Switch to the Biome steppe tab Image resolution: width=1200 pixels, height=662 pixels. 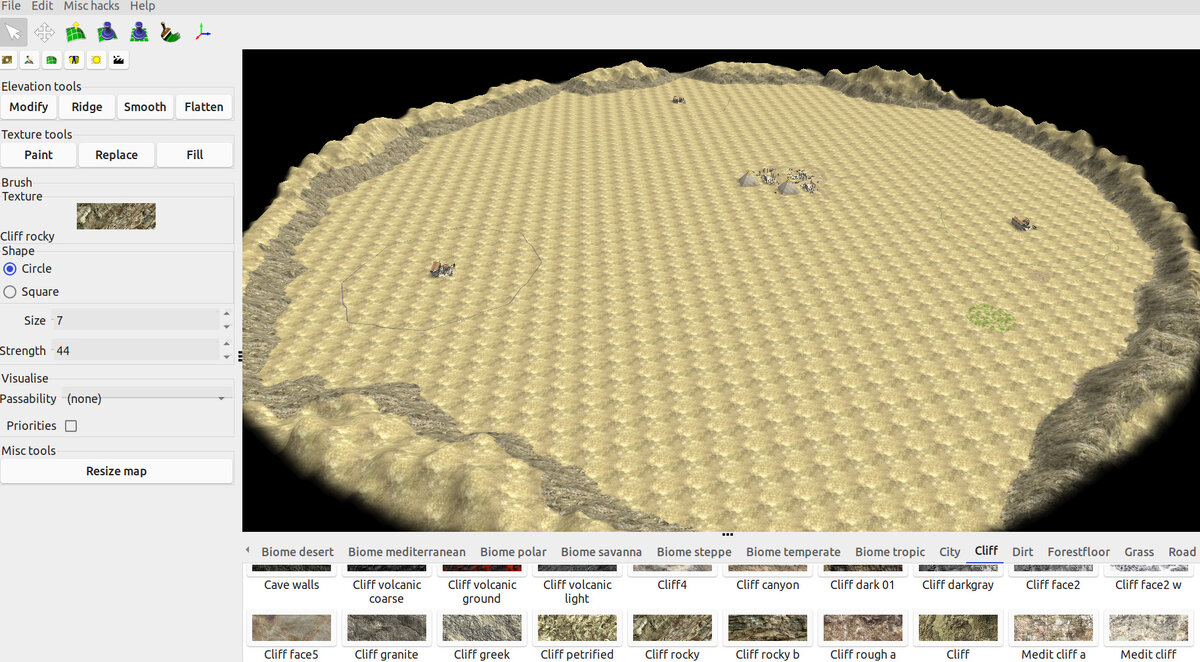694,552
